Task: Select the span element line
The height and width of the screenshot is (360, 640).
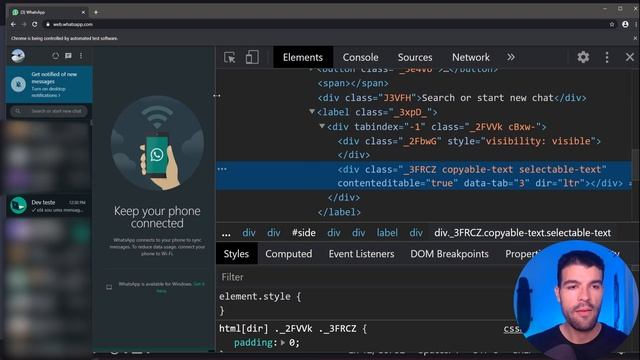Action: (353, 83)
